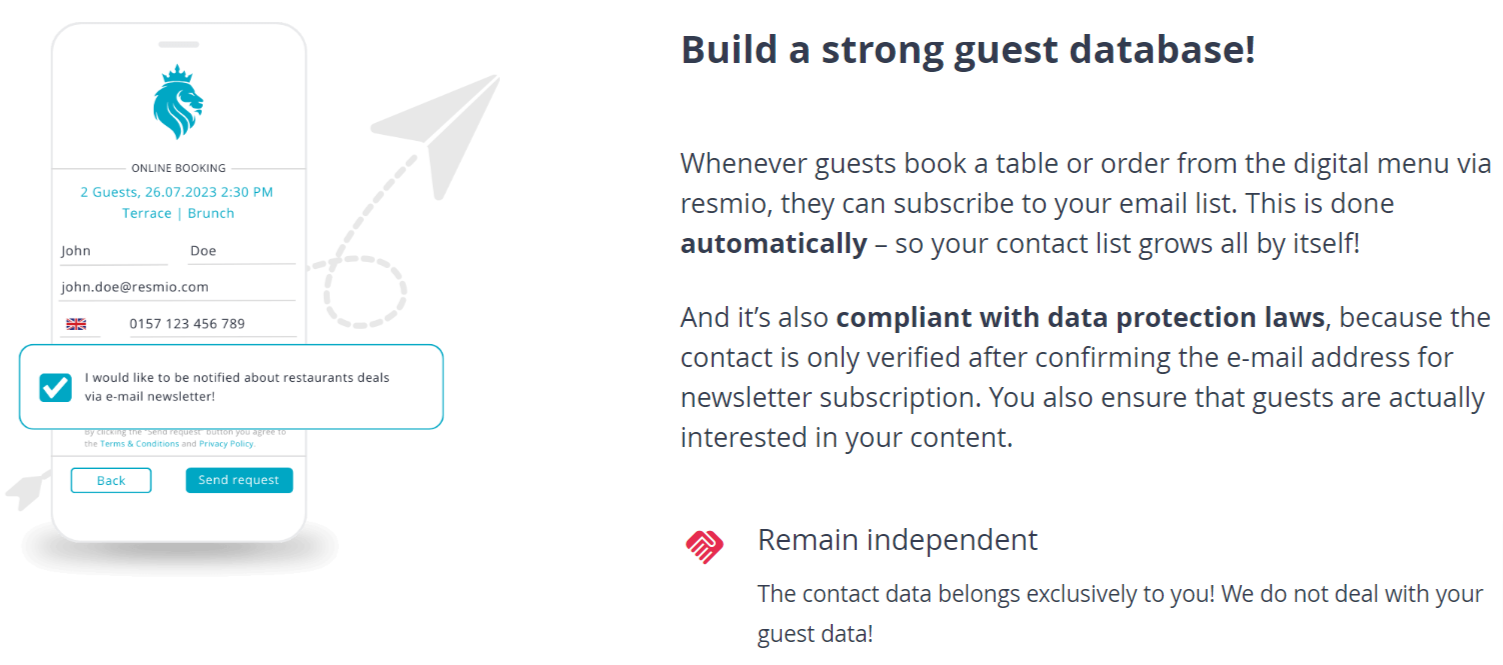Click the Back button
Viewport: 1503px width, 665px height.
tap(111, 481)
